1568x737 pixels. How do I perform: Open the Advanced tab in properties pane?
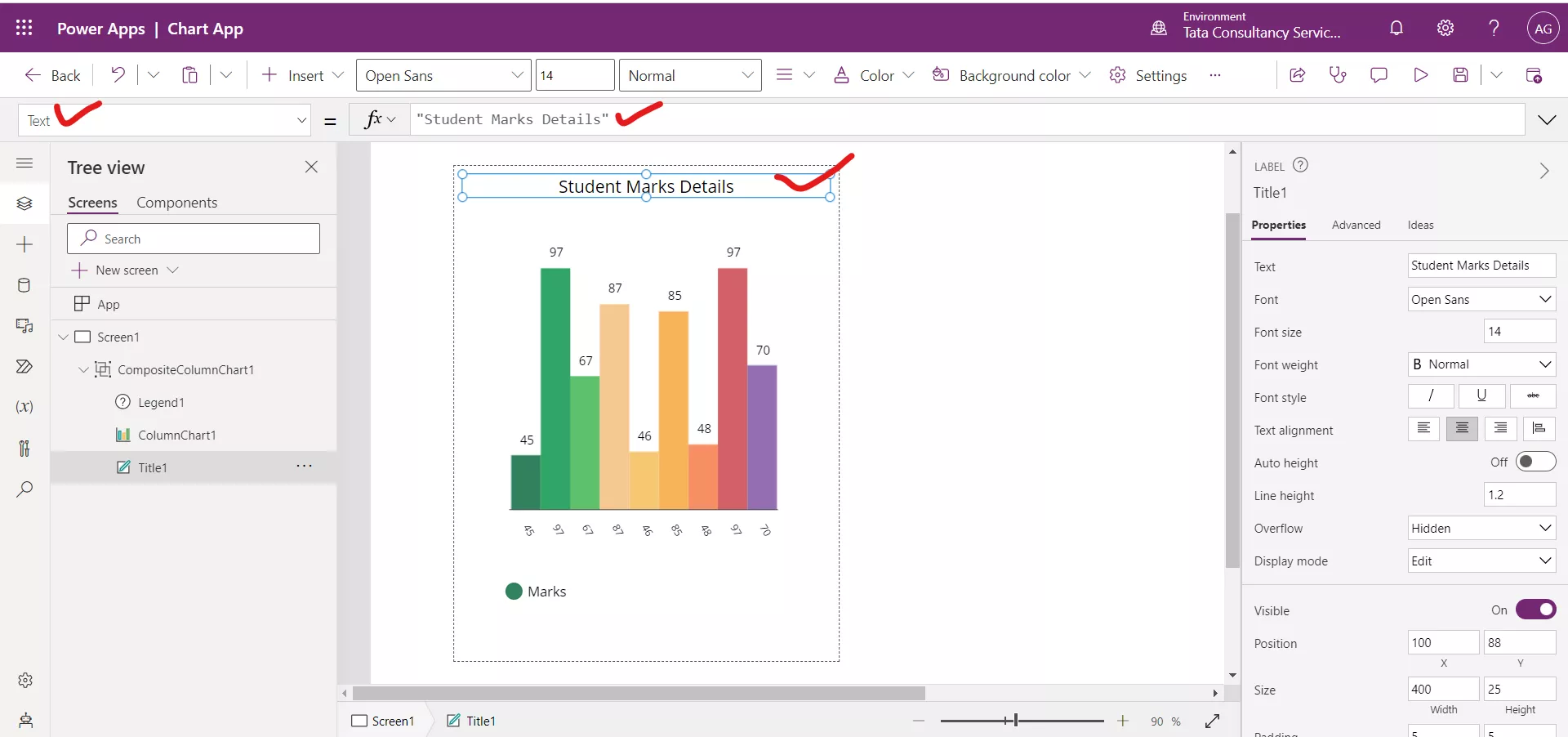tap(1356, 225)
